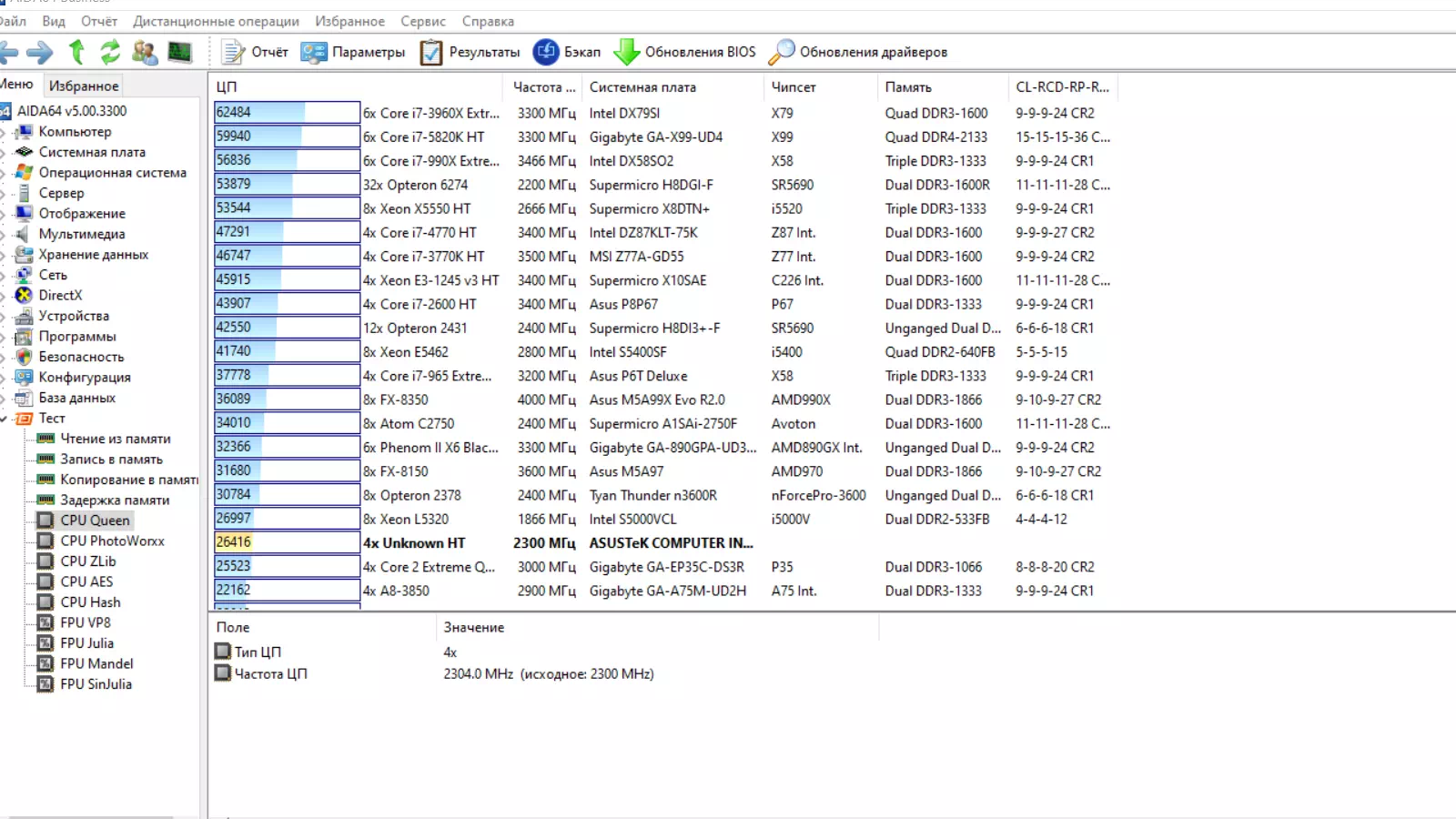Select the DirectX icon in the sidebar
The height and width of the screenshot is (819, 1456).
23,295
